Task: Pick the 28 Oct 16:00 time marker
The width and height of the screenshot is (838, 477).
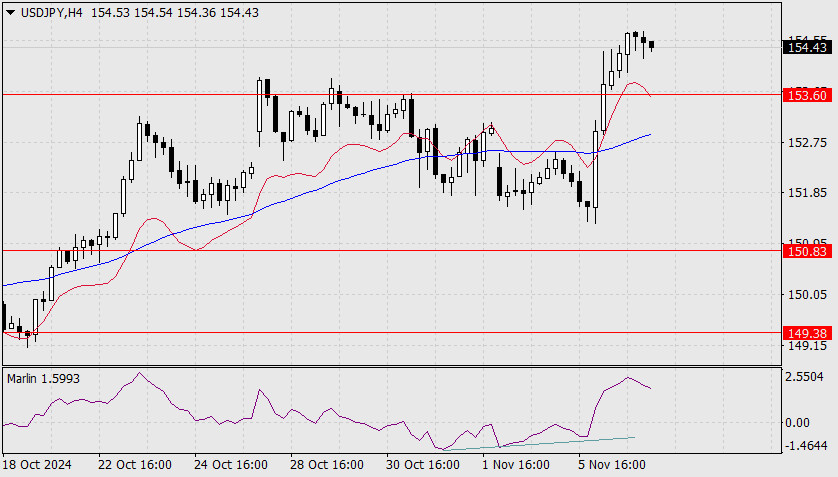Action: (x=327, y=465)
